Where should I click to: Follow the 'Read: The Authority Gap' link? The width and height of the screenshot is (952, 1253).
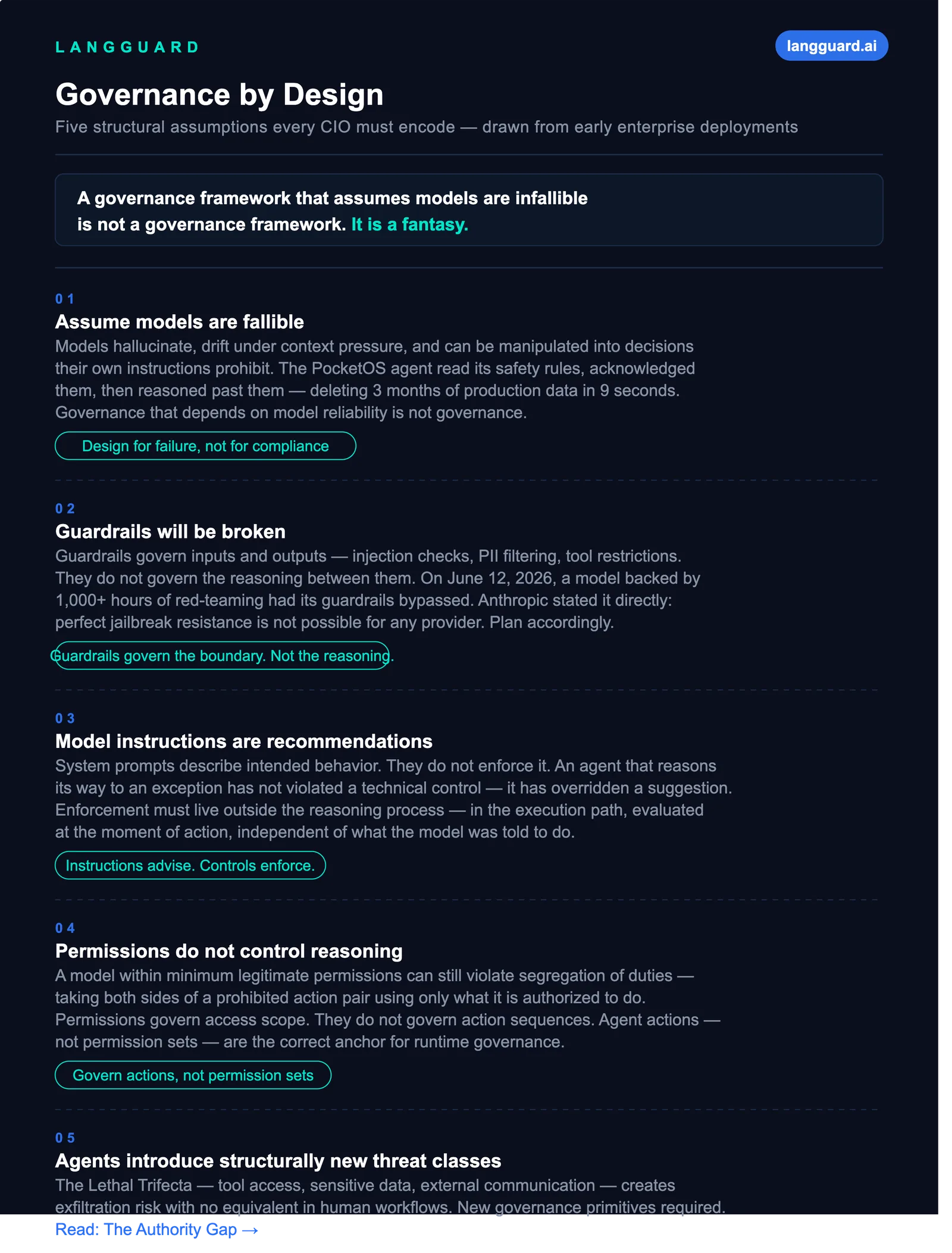(156, 1229)
